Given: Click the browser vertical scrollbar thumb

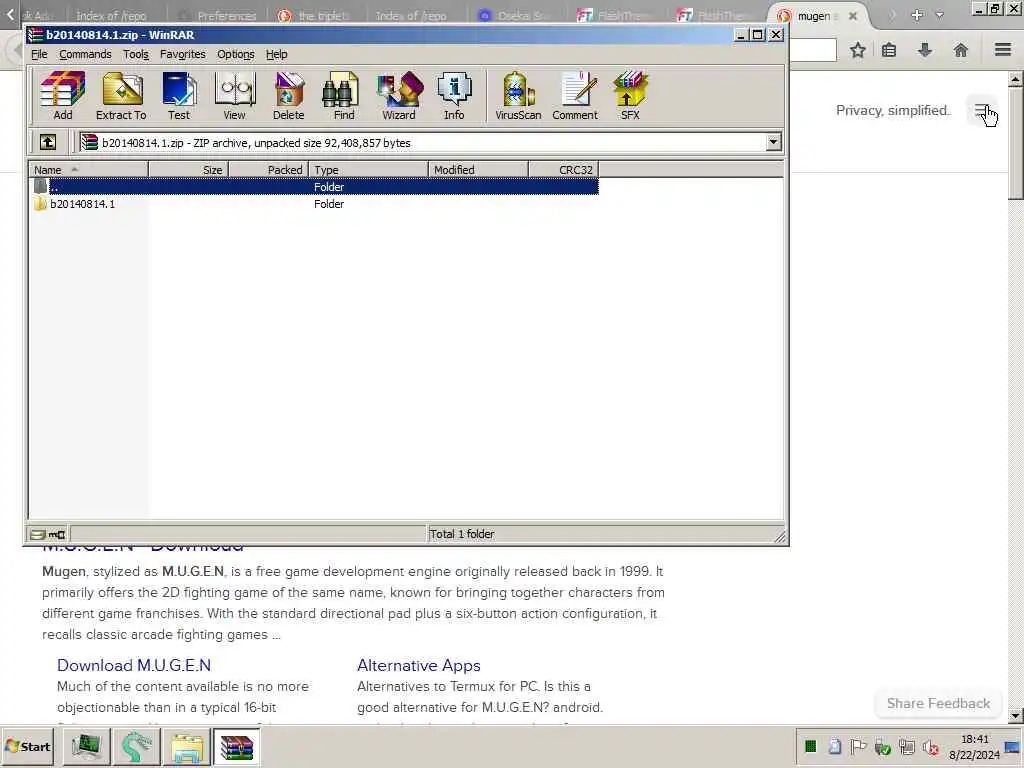Looking at the screenshot, I should point(1015,145).
